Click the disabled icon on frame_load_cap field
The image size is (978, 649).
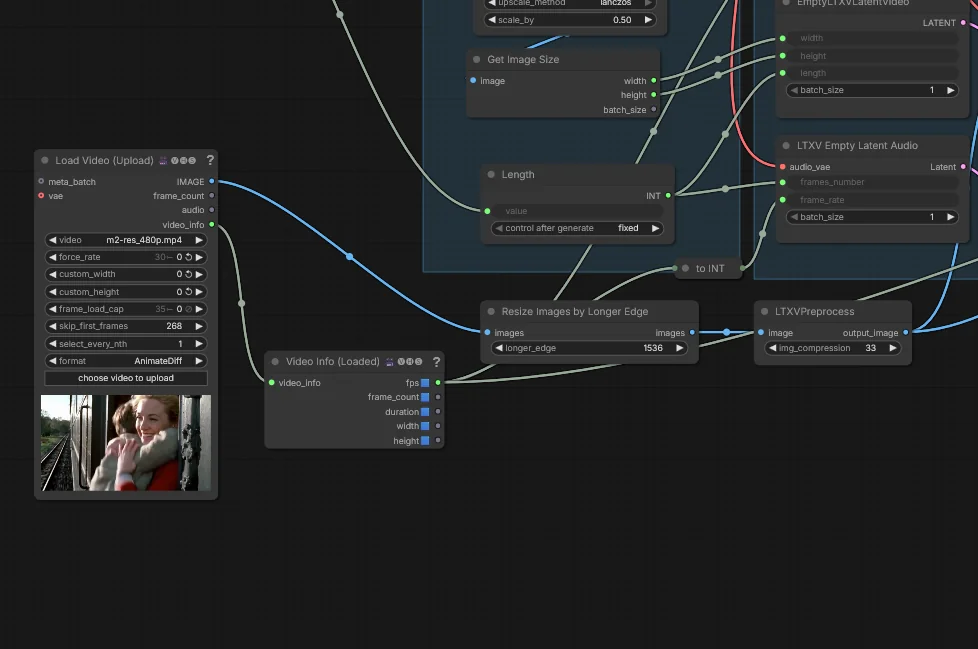coord(188,309)
